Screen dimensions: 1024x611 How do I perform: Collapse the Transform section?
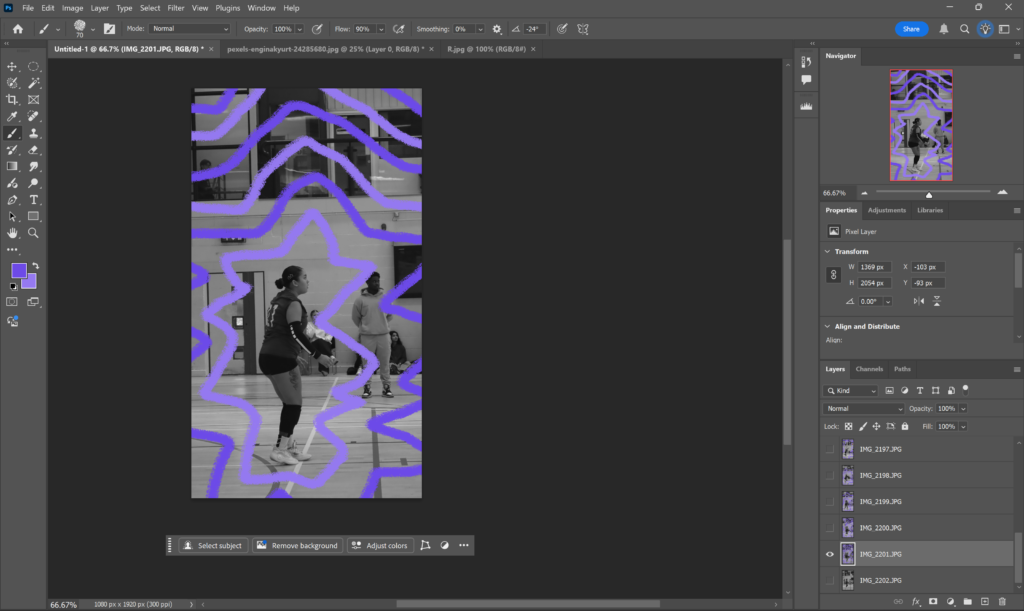pos(828,252)
